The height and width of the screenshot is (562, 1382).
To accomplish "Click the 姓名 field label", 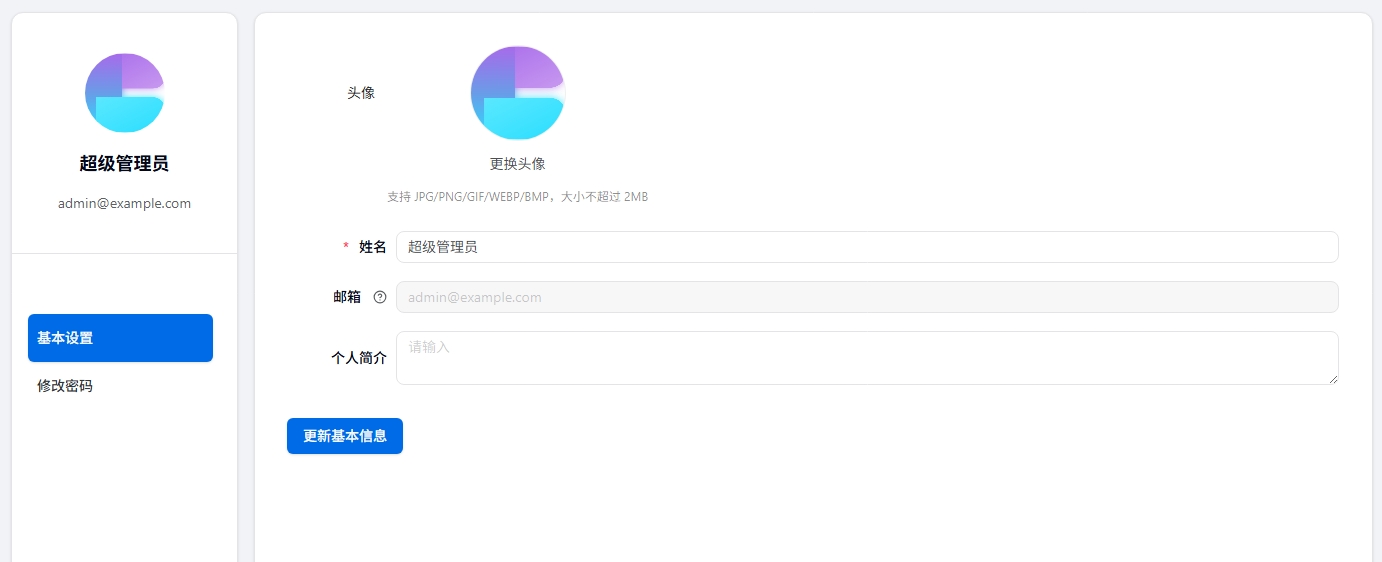I will [x=373, y=247].
